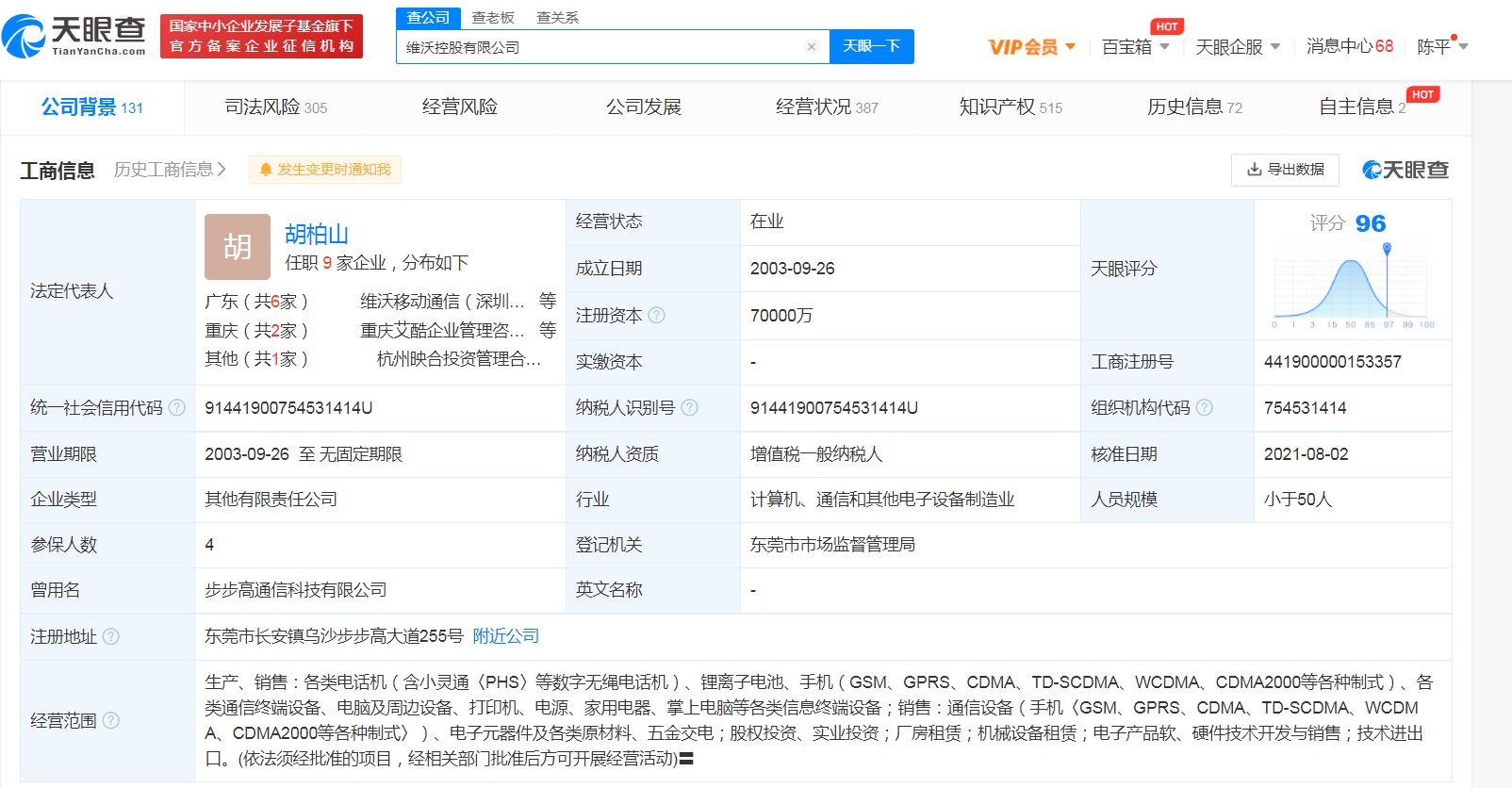The height and width of the screenshot is (788, 1512).
Task: Click the TianYanCha logo in header
Action: click(x=74, y=36)
